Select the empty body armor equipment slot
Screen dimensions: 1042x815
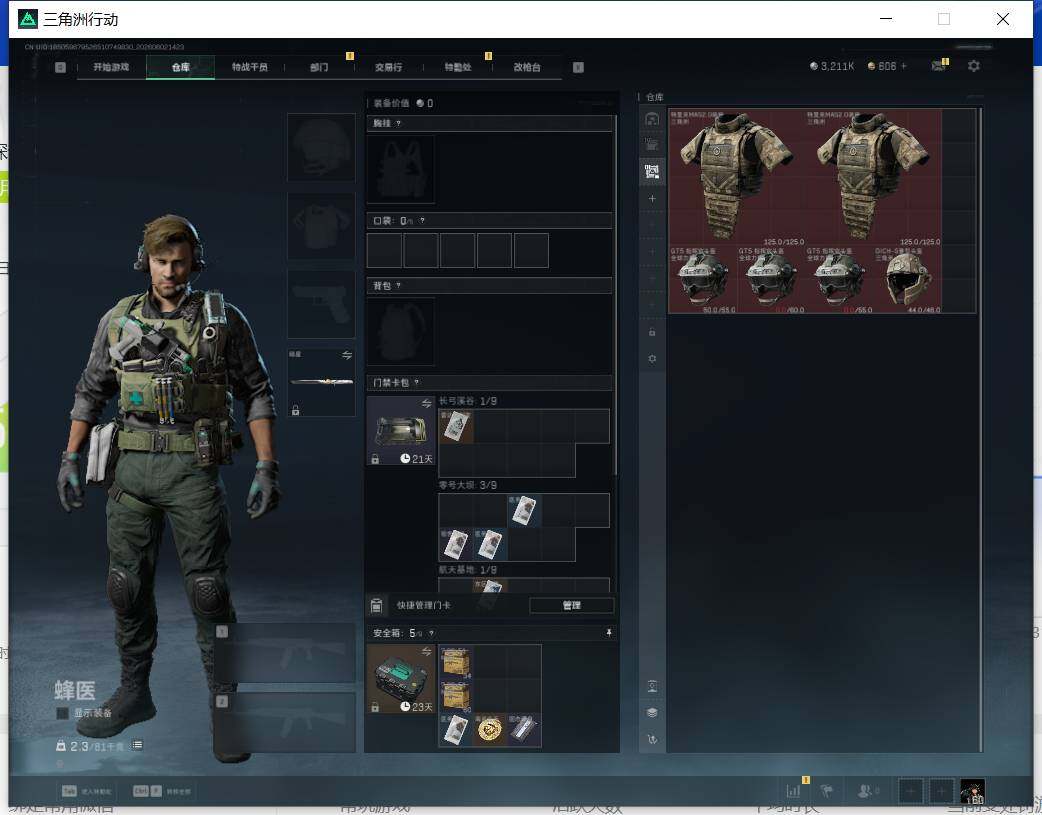[x=321, y=226]
